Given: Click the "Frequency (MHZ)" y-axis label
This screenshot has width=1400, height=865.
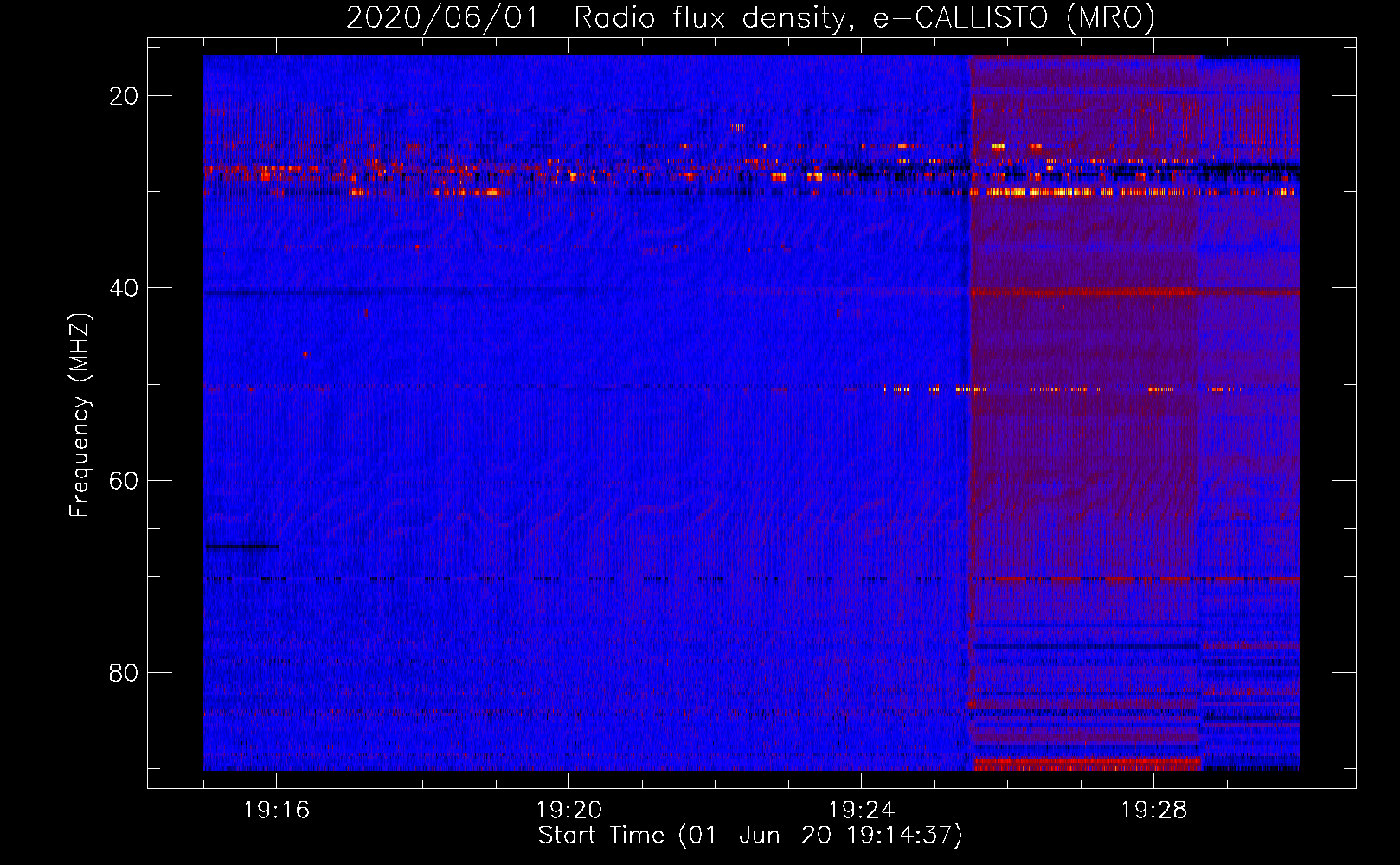Looking at the screenshot, I should point(80,416).
